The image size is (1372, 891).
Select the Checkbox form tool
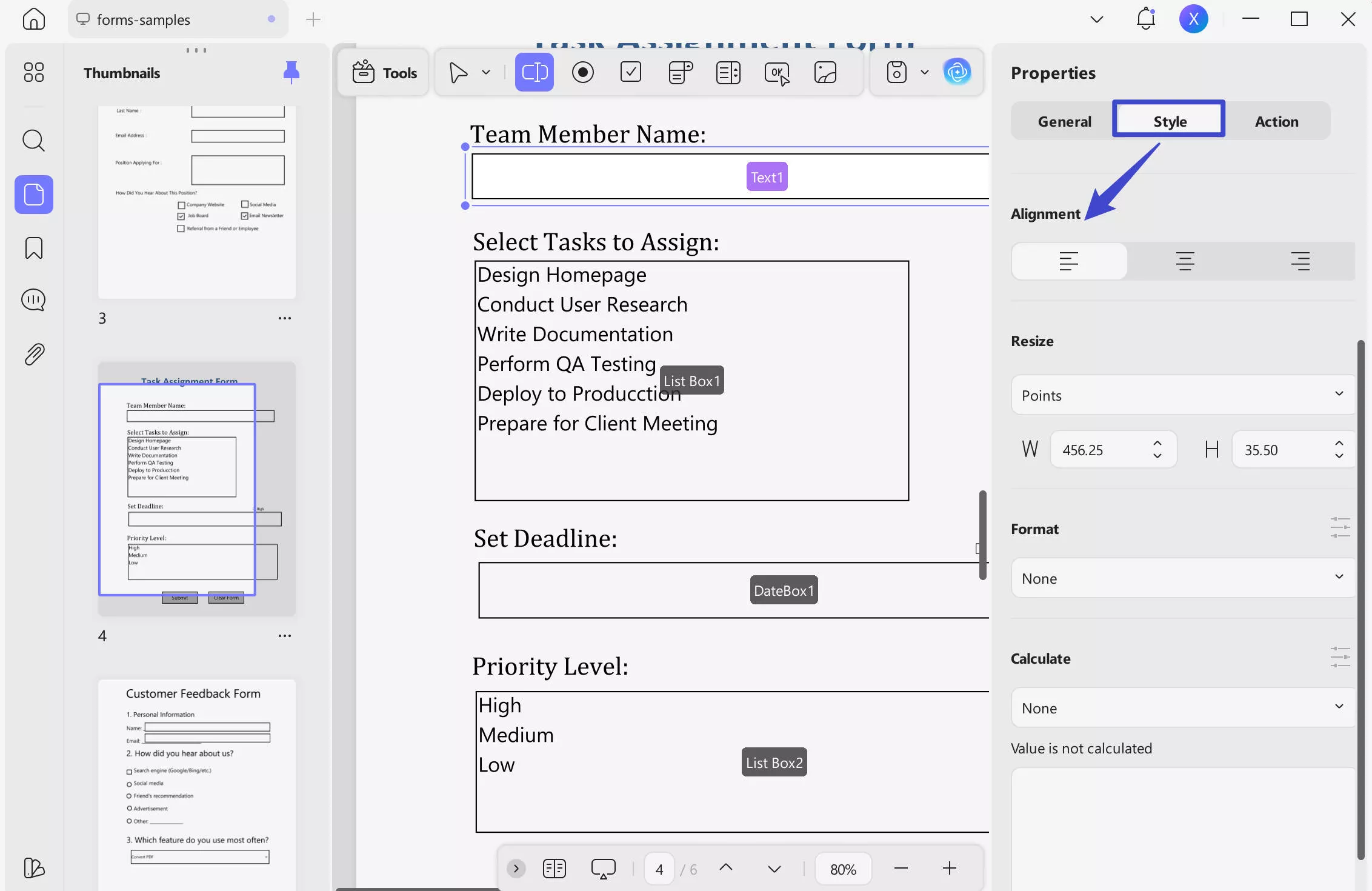point(631,72)
